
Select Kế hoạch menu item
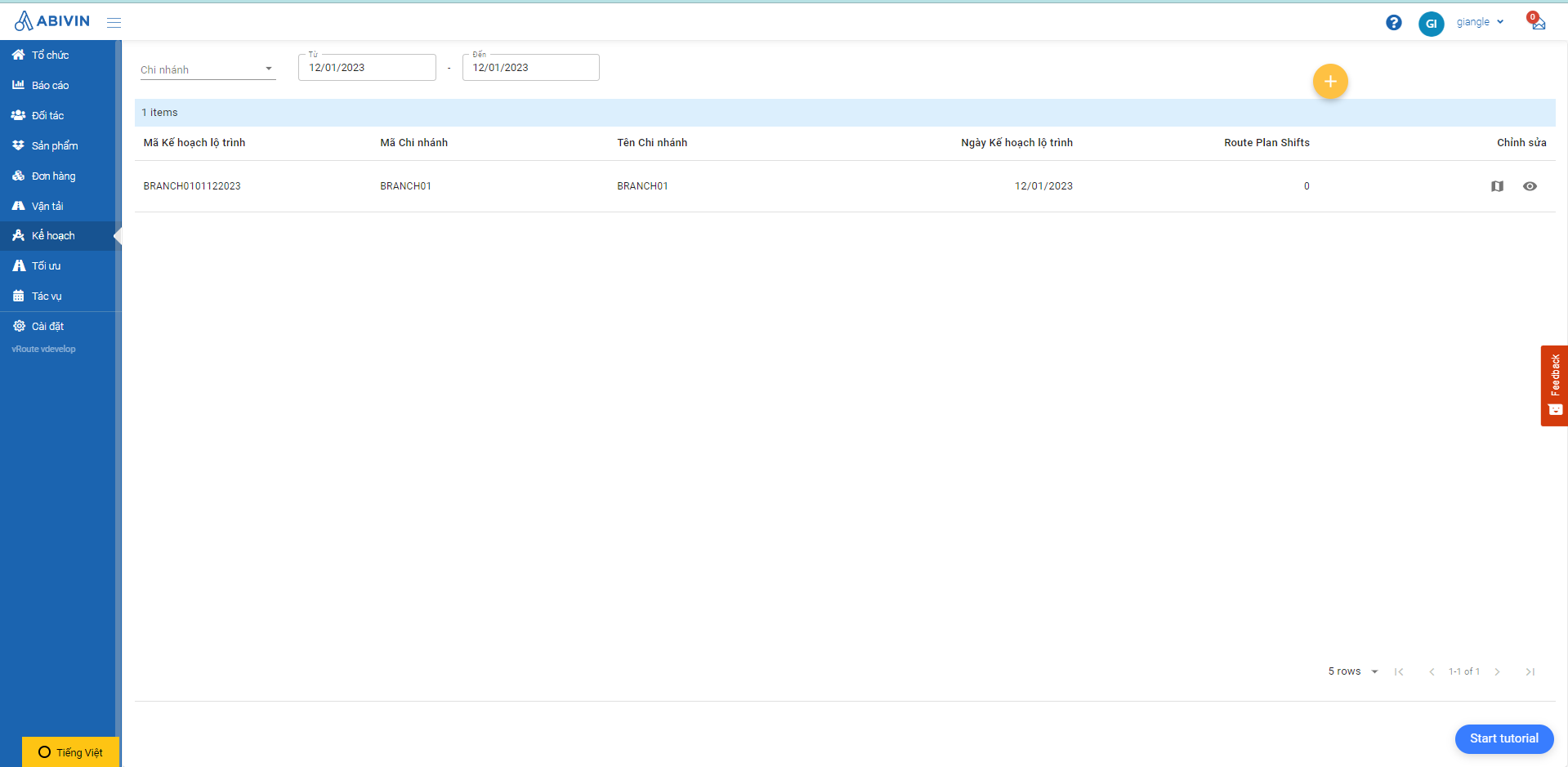[x=58, y=236]
